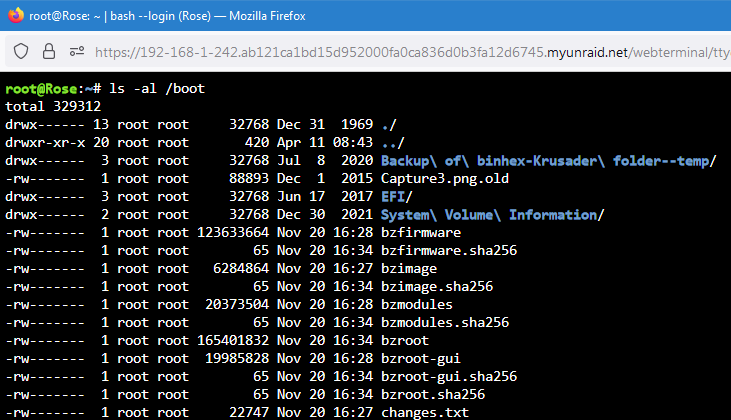731x420 pixels.
Task: Click the bzmodules.sha256 filename
Action: [x=445, y=323]
